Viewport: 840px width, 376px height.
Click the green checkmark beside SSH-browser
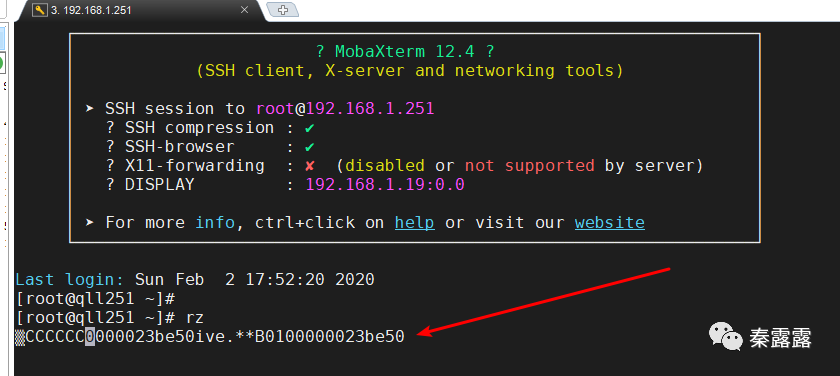(309, 147)
